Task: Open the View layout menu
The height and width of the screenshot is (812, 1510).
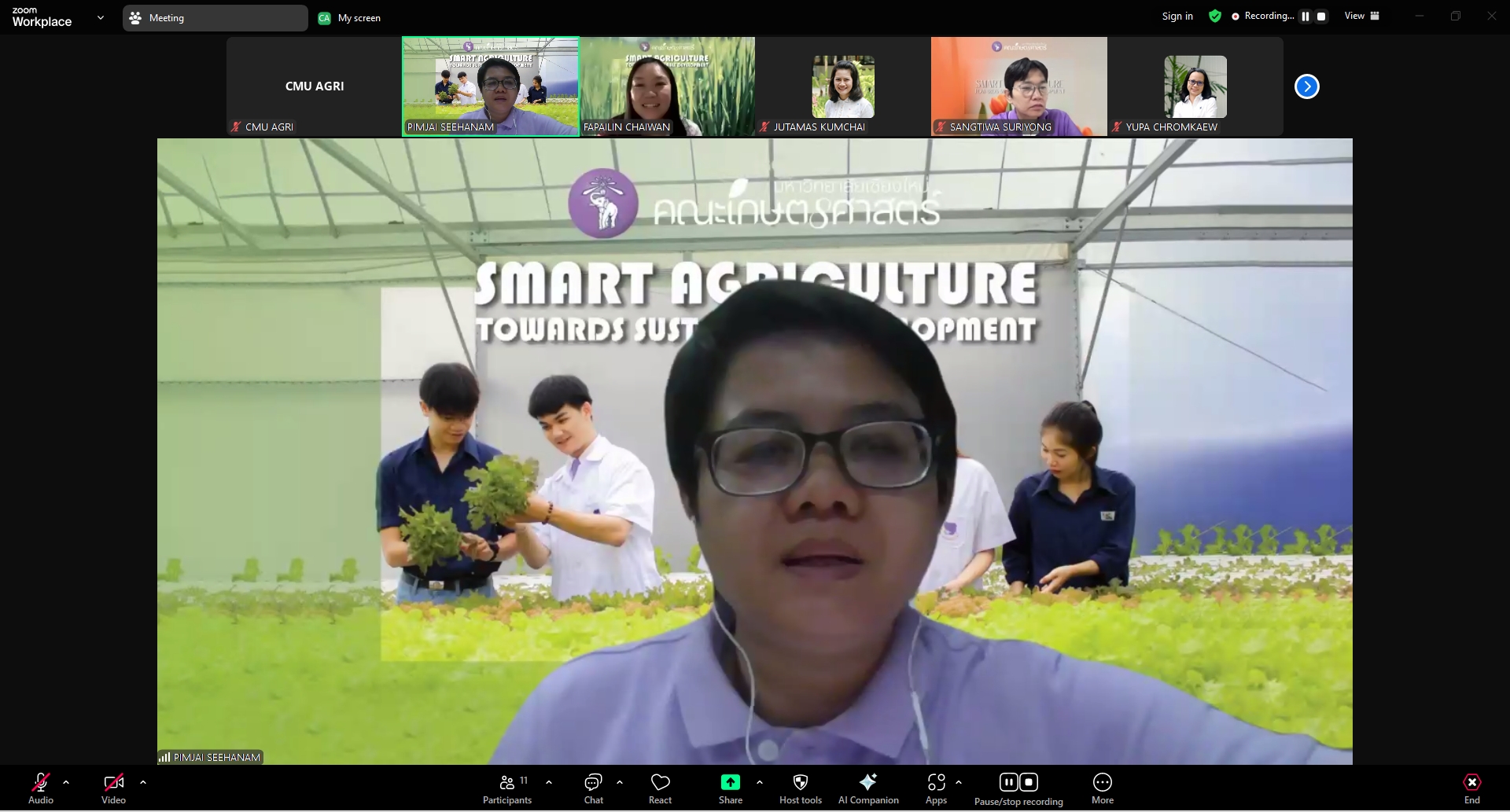Action: click(1362, 16)
